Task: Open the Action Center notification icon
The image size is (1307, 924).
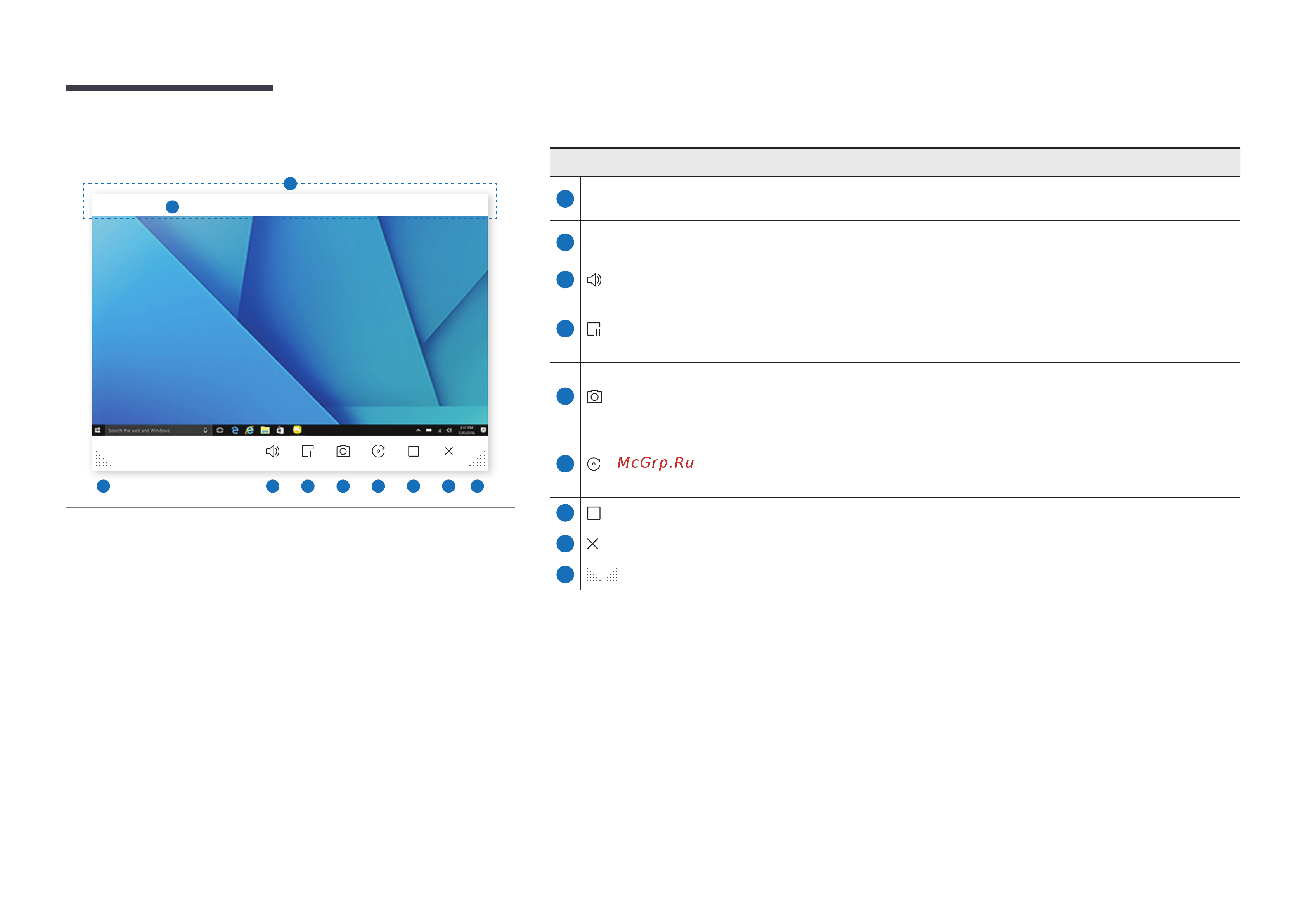Action: [x=483, y=430]
